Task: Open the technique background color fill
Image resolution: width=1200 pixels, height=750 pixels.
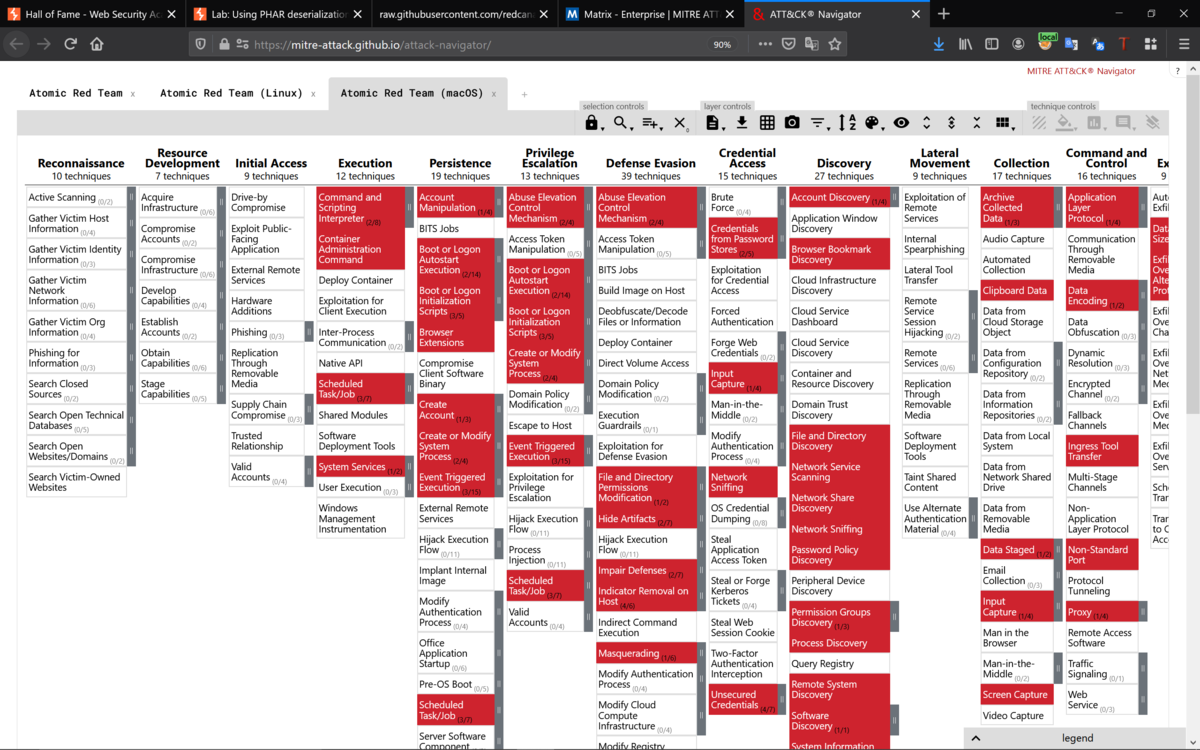Action: (1067, 123)
